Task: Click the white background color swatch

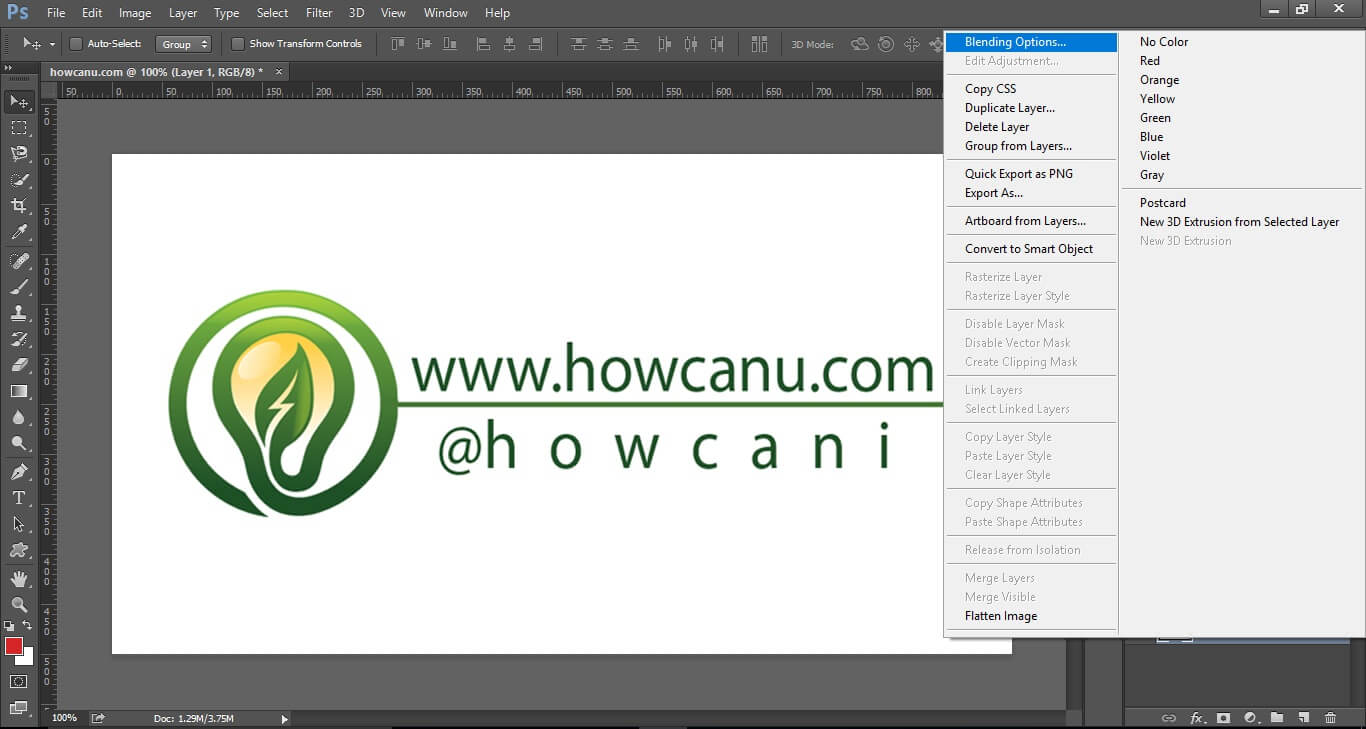Action: (x=27, y=660)
